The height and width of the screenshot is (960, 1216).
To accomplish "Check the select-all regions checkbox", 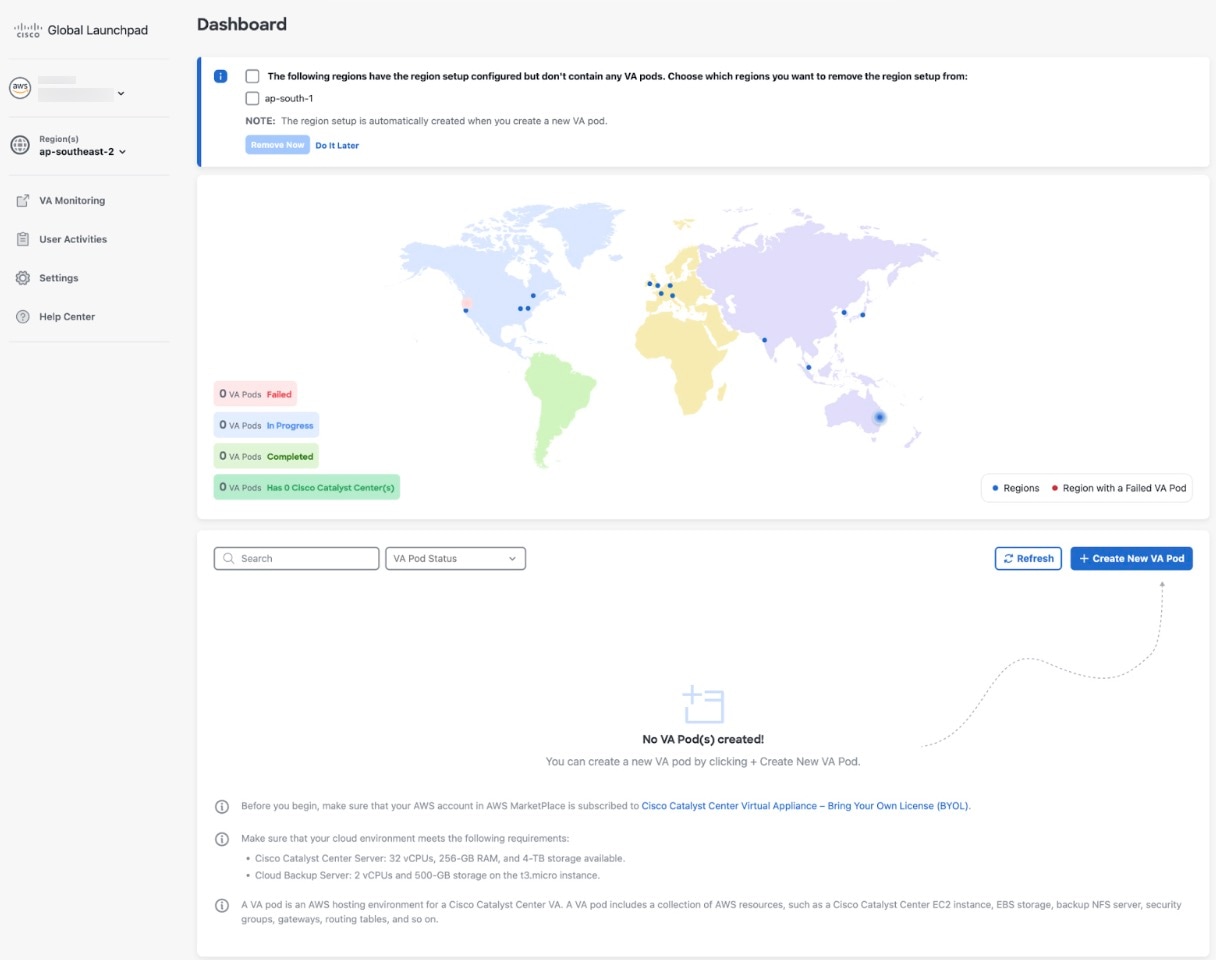I will pyautogui.click(x=252, y=76).
